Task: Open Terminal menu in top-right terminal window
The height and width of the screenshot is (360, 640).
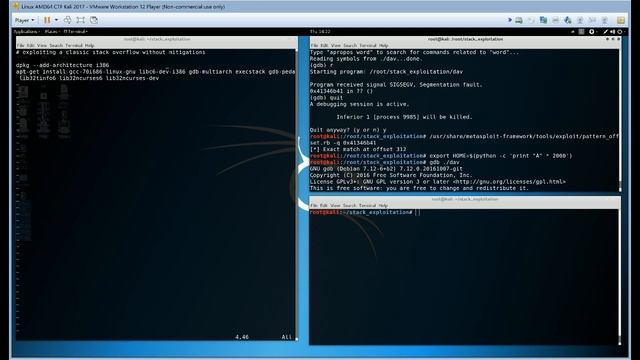Action: tap(368, 46)
